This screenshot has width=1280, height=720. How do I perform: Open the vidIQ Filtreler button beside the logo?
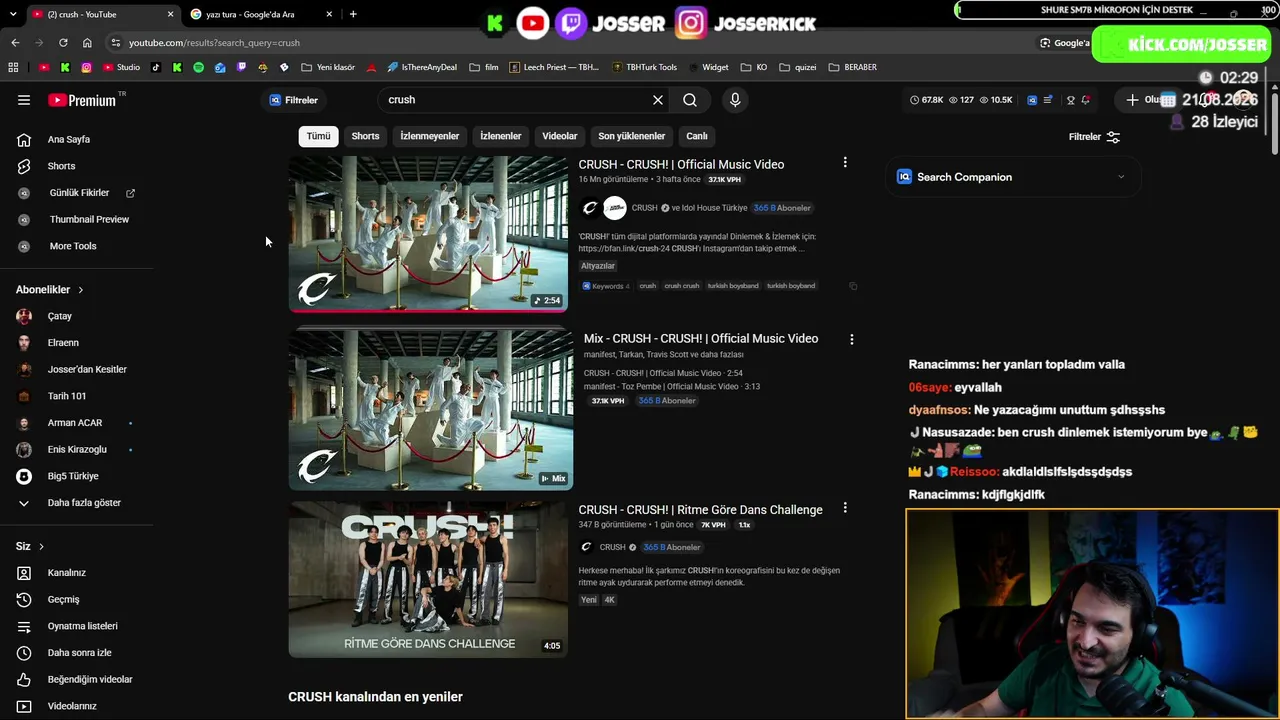[x=294, y=100]
